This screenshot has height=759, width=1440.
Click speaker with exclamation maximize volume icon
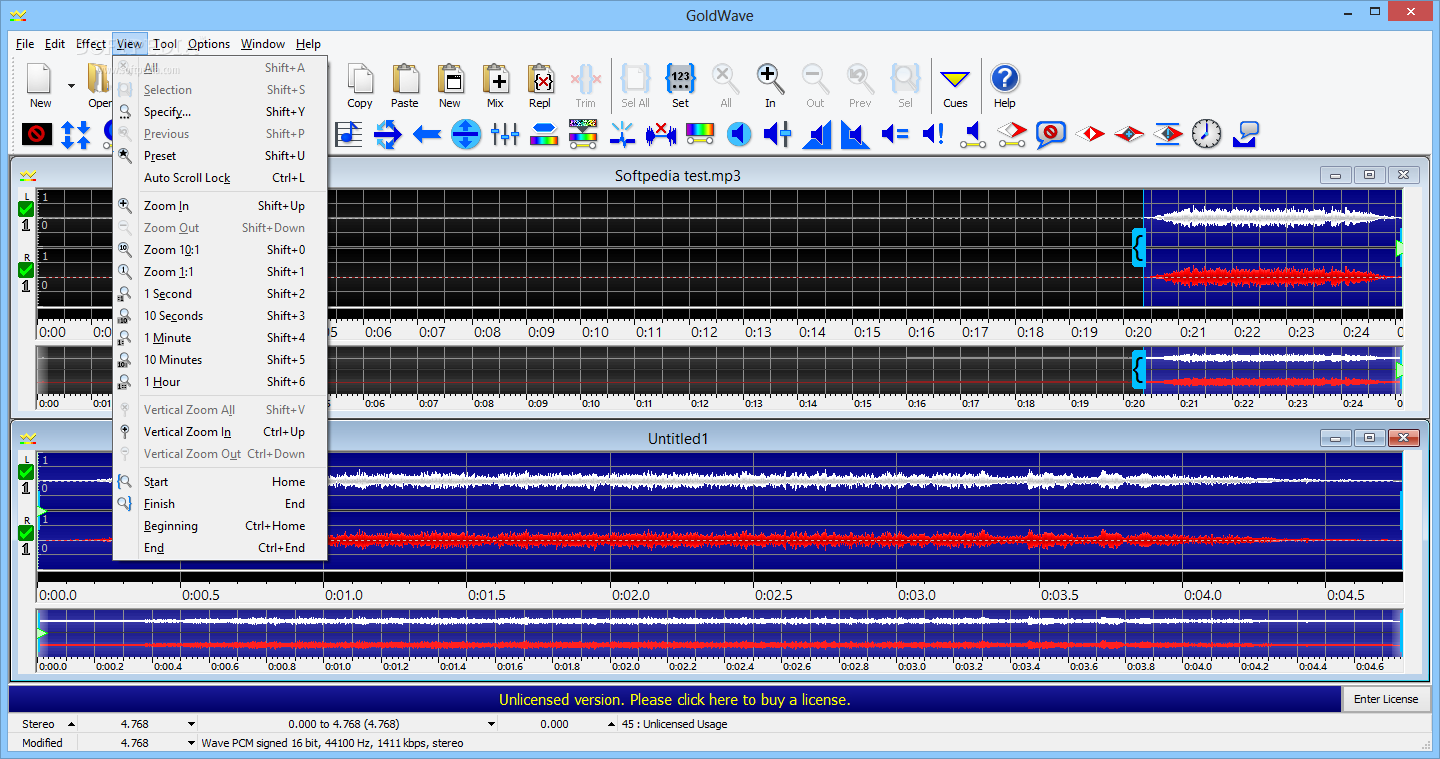pos(933,134)
